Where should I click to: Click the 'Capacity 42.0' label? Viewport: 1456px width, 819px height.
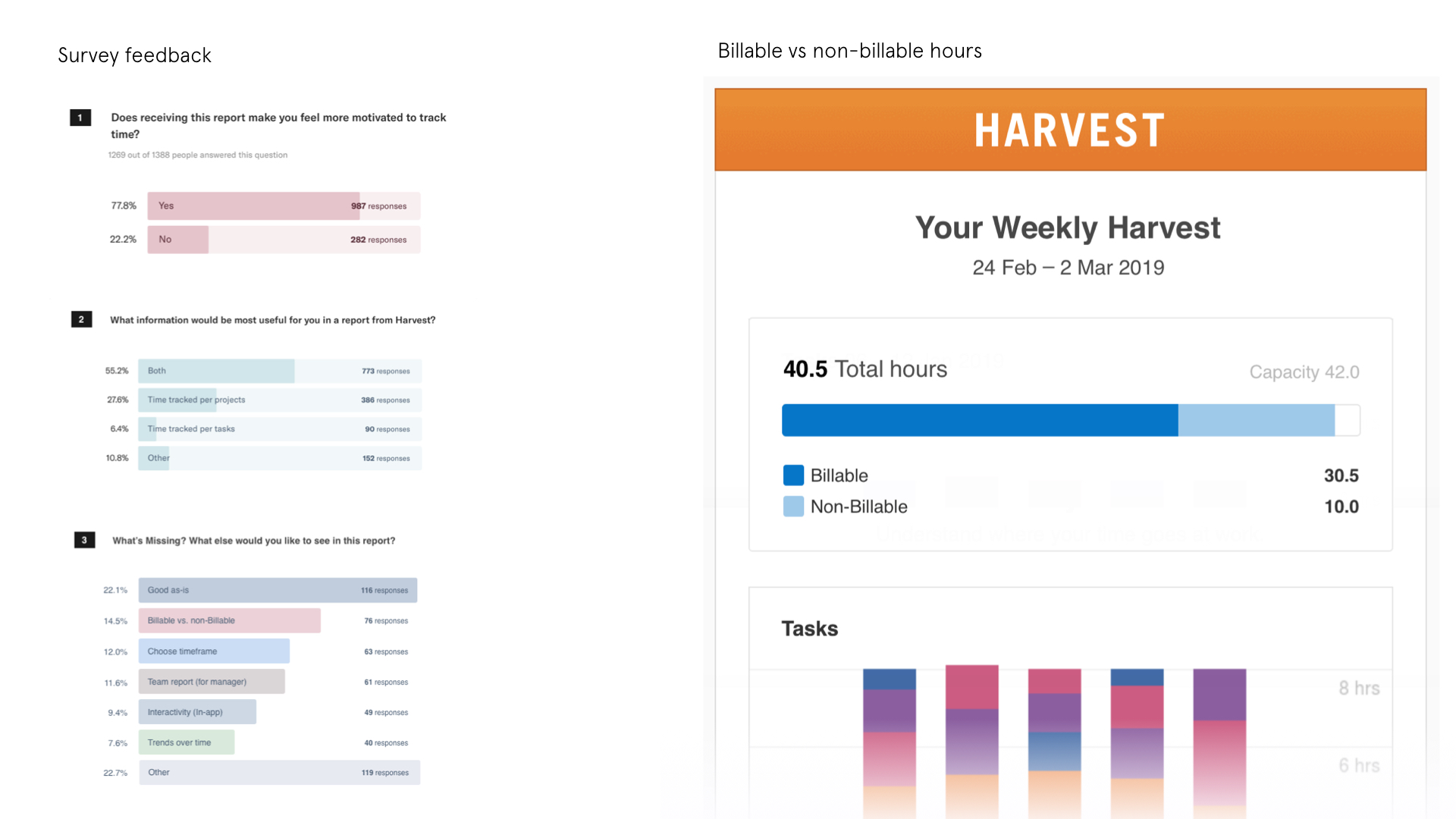1304,372
